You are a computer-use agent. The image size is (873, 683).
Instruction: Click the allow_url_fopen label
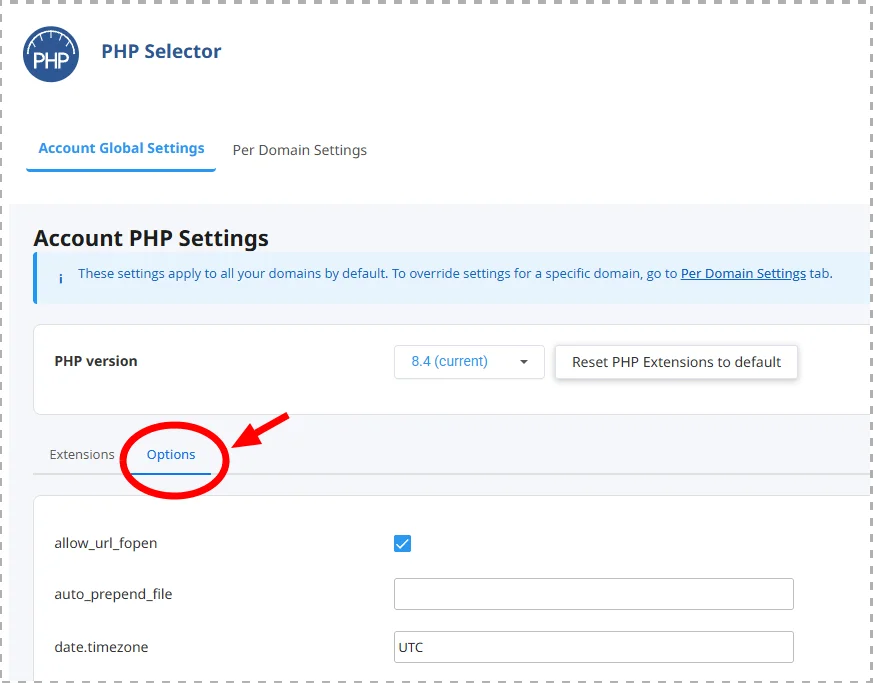[x=106, y=543]
